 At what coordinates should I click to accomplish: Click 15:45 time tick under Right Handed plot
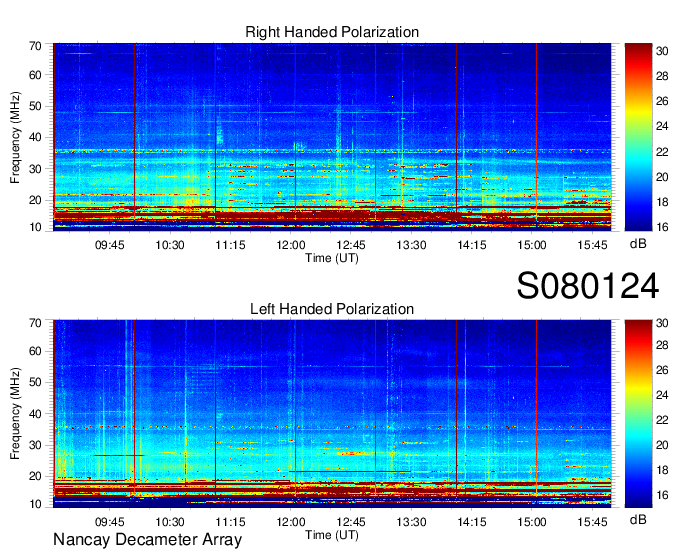[592, 245]
